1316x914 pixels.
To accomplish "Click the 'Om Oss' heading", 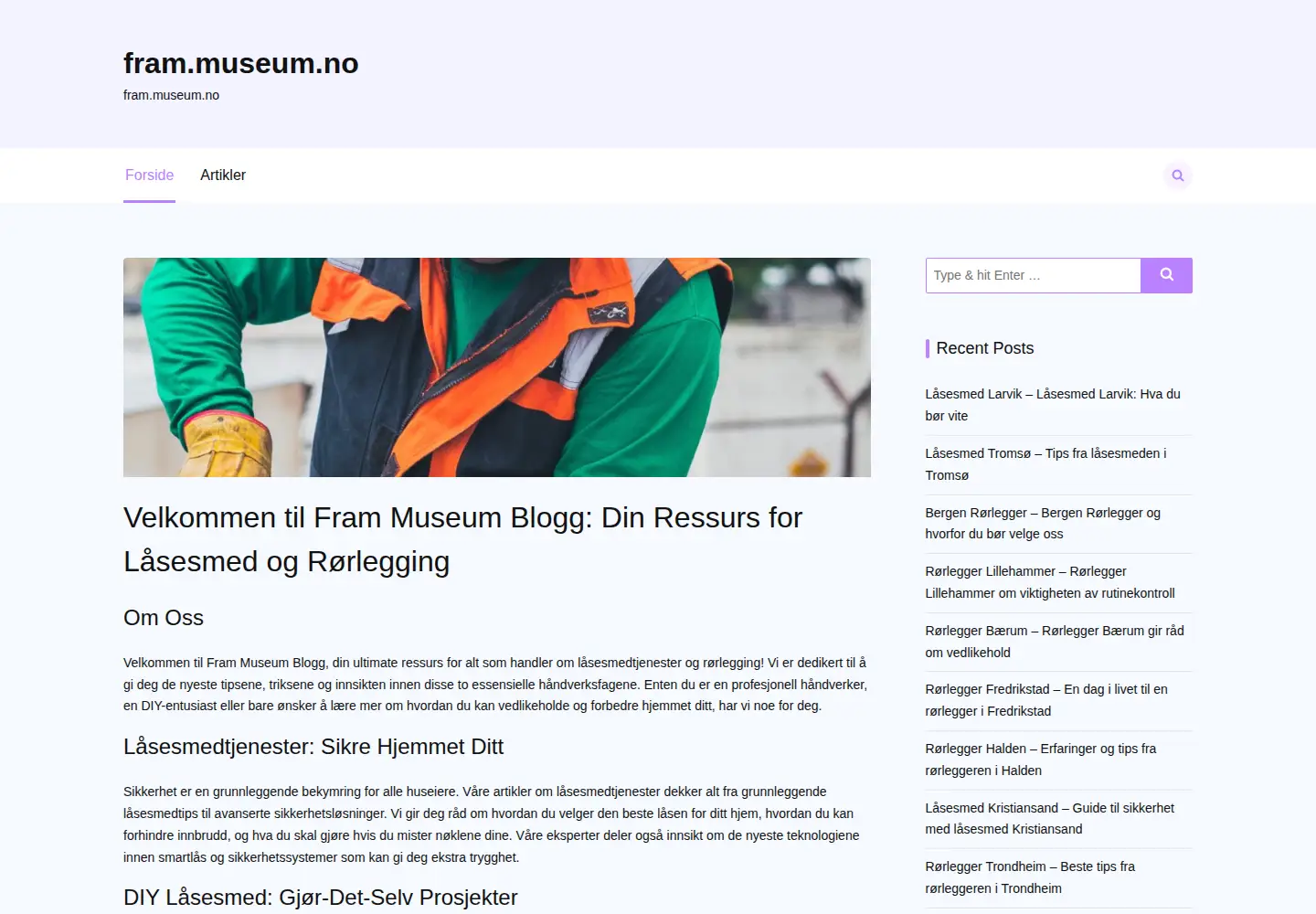I will pos(164,618).
